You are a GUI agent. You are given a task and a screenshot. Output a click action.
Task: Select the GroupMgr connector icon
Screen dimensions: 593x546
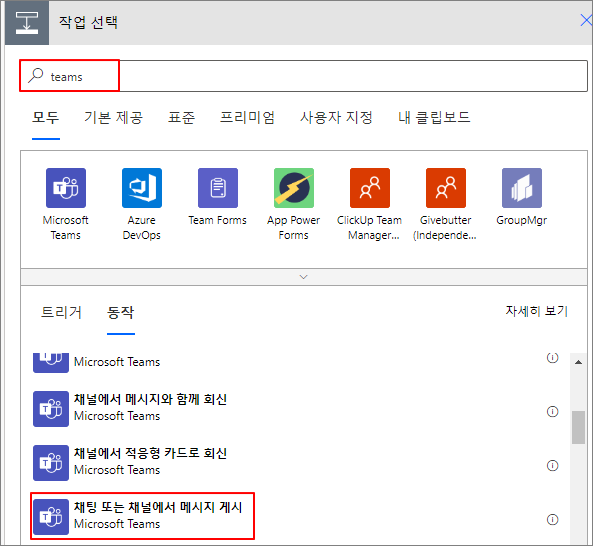[x=522, y=188]
